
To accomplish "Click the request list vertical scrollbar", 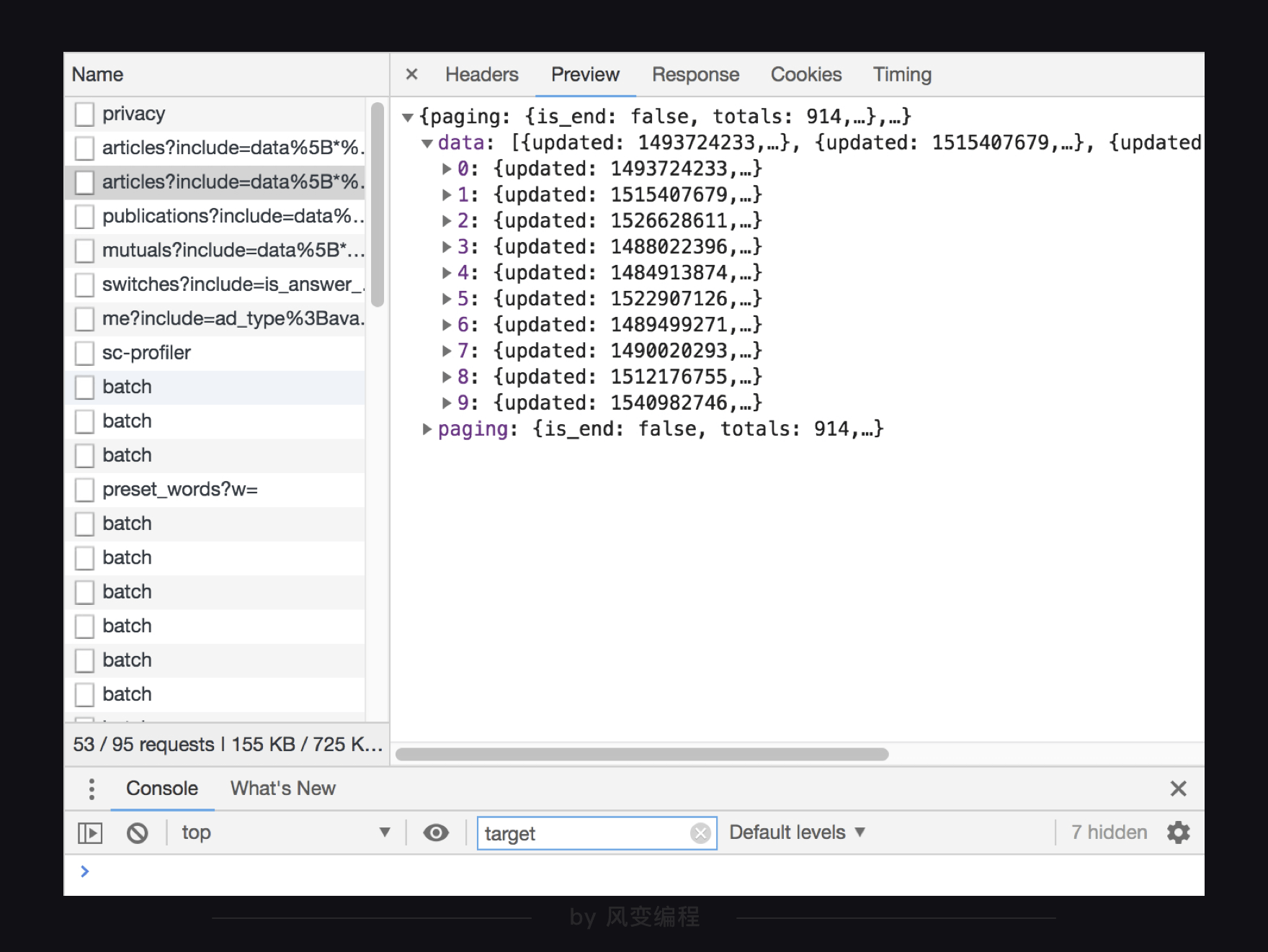I will coord(378,205).
